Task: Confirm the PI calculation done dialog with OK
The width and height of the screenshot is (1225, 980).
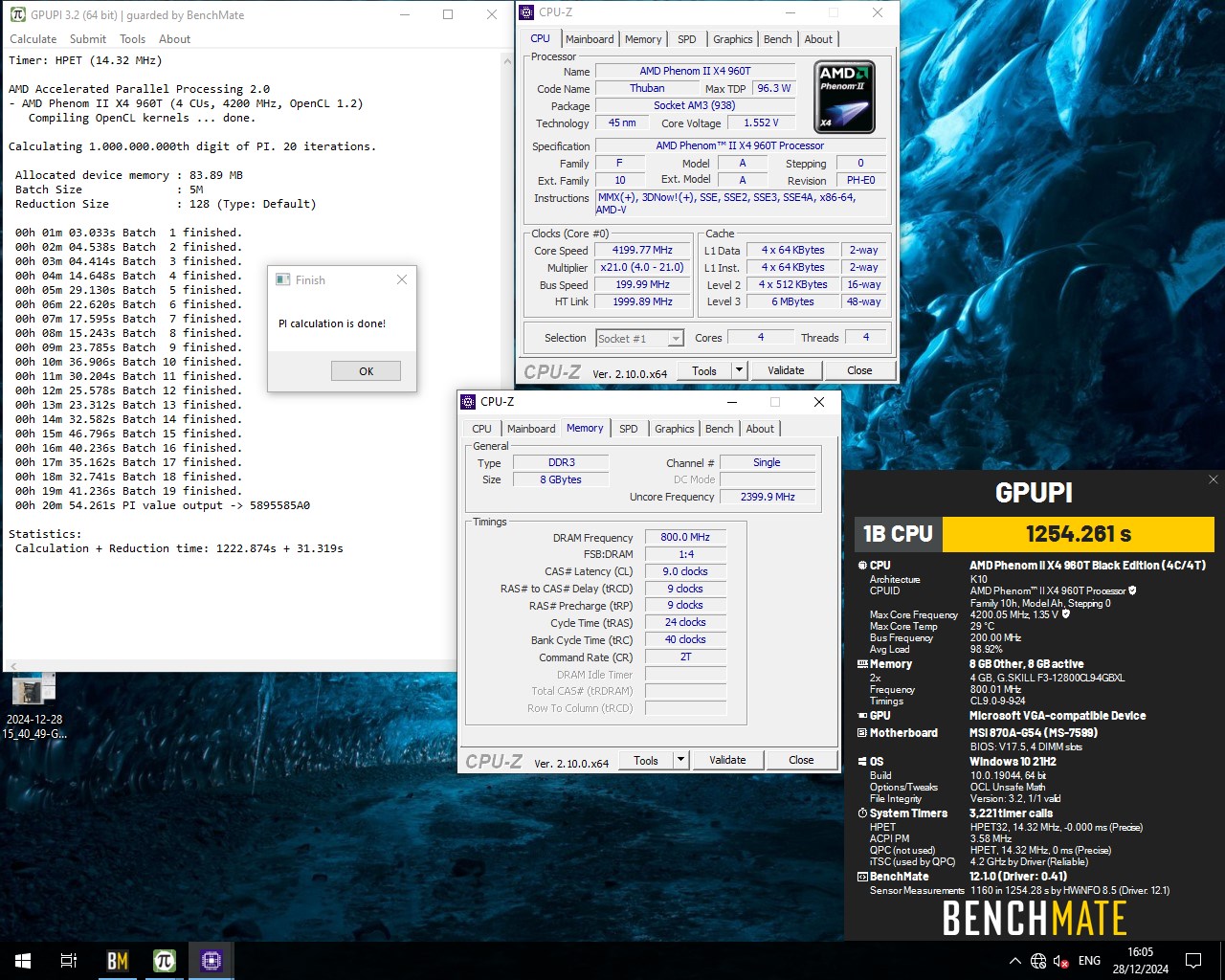Action: point(366,371)
